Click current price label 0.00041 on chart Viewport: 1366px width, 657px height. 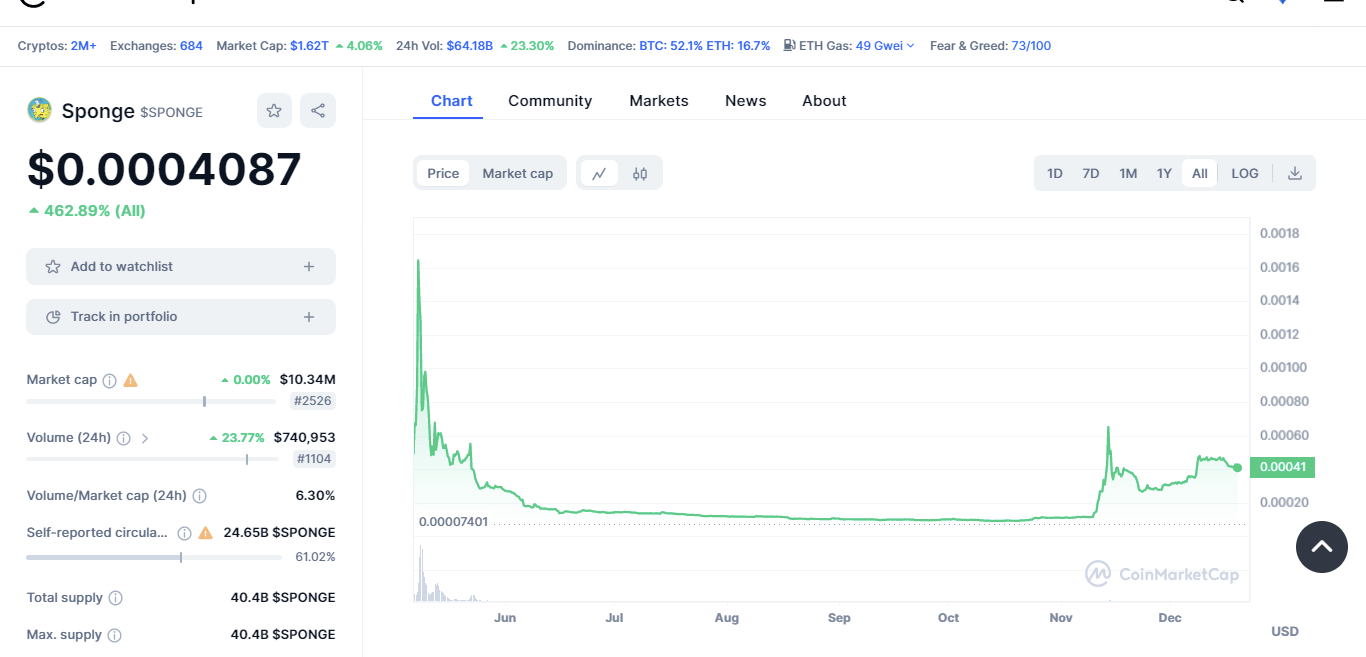point(1283,467)
